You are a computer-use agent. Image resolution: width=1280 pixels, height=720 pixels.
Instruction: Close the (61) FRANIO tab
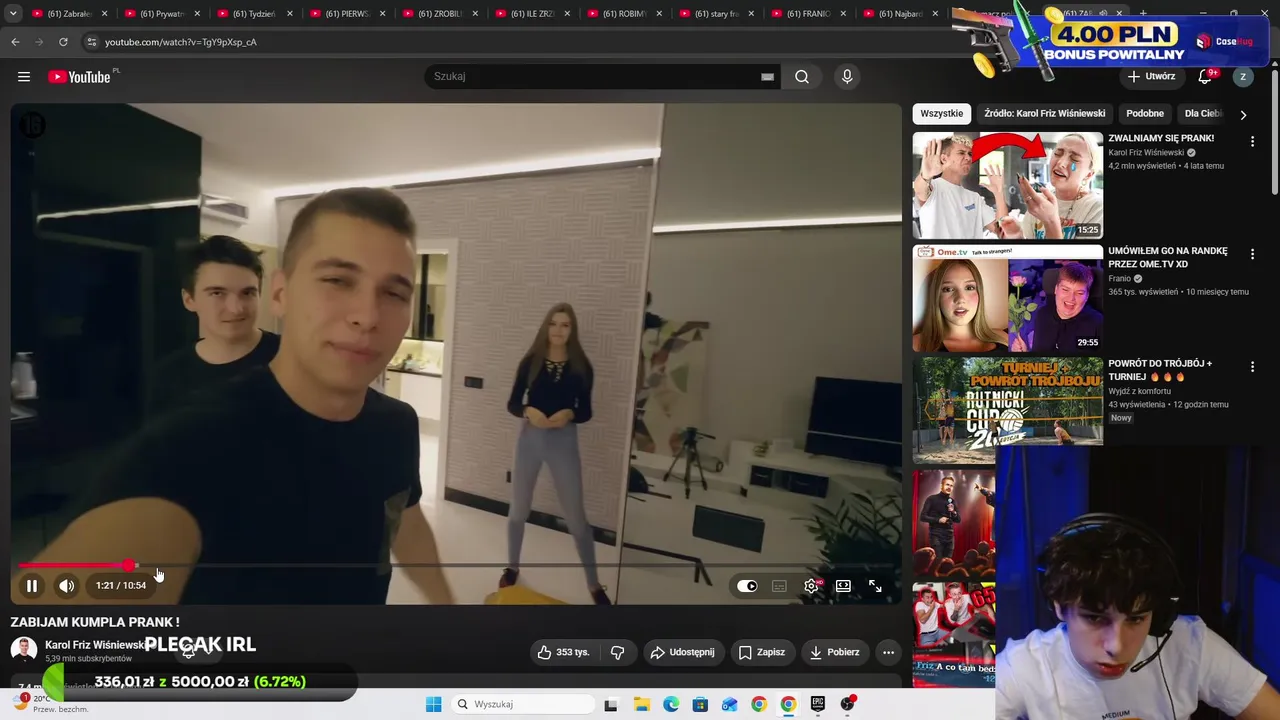pos(843,14)
